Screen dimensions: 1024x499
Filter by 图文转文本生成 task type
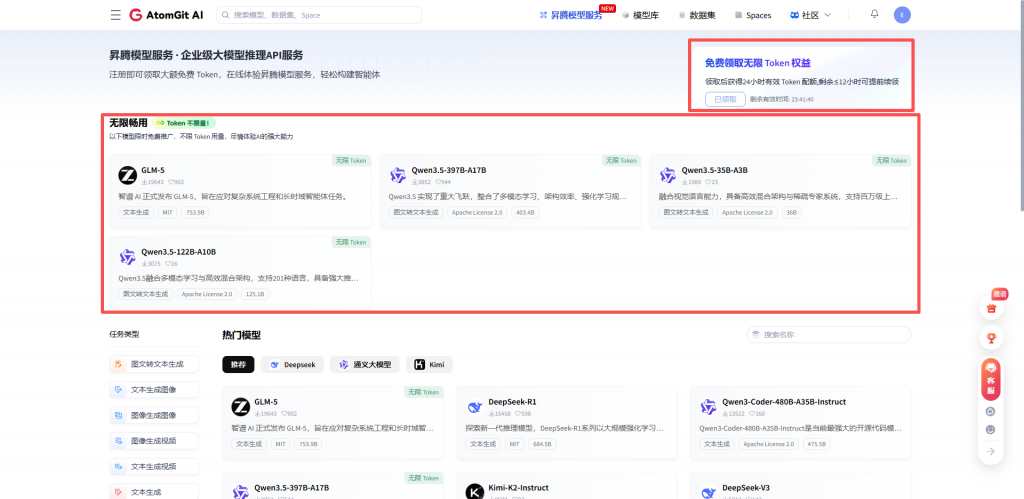[x=153, y=364]
